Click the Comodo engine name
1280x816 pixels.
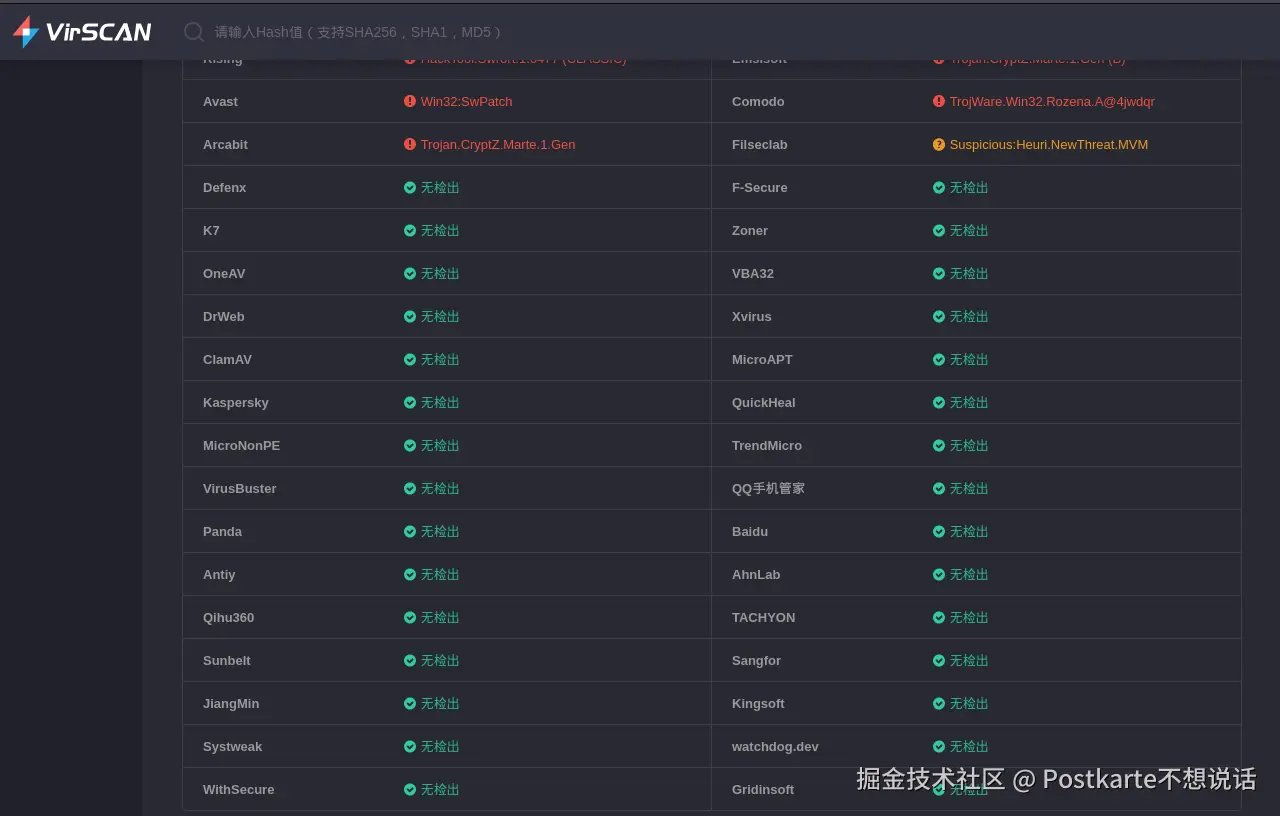pyautogui.click(x=758, y=102)
